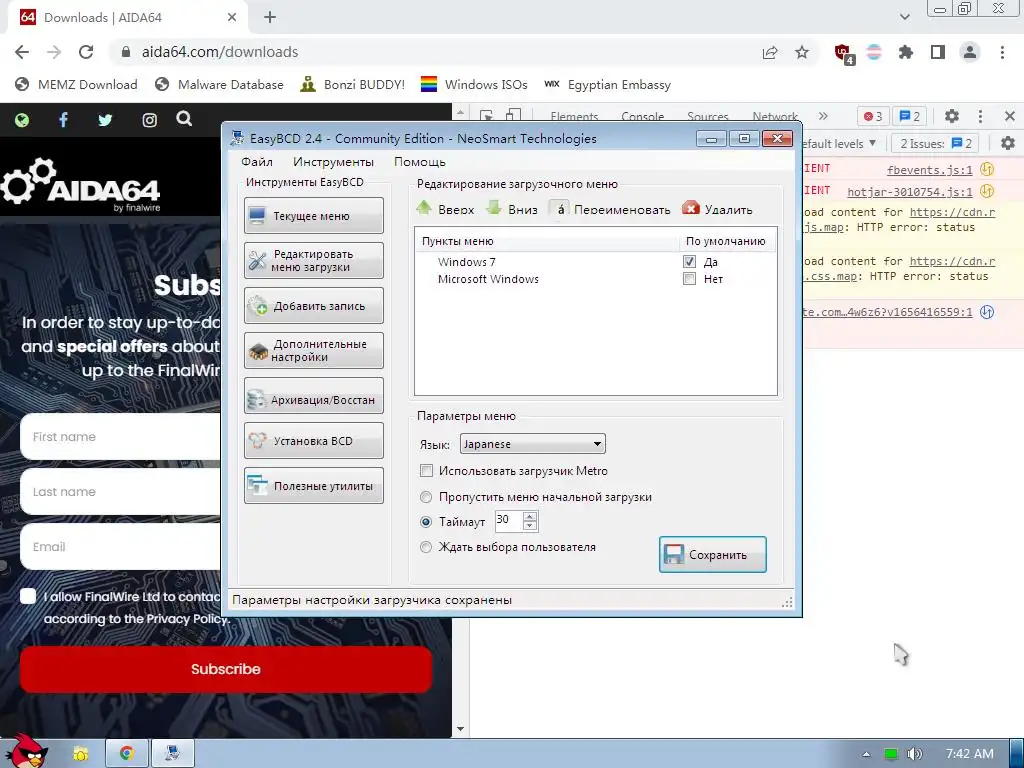Decrease timeout with the spinner down arrow

coord(530,526)
